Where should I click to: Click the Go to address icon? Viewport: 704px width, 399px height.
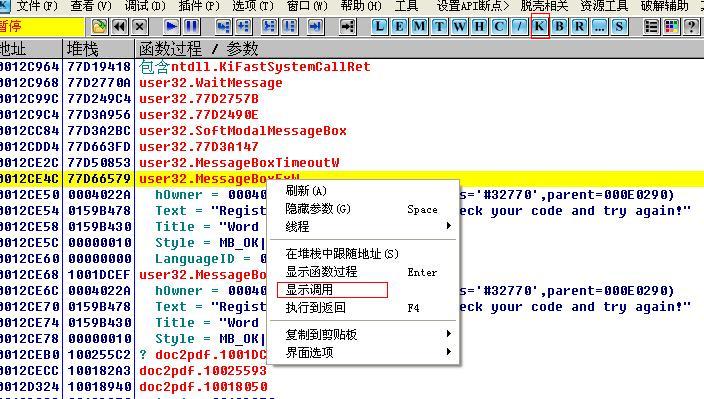pos(348,26)
